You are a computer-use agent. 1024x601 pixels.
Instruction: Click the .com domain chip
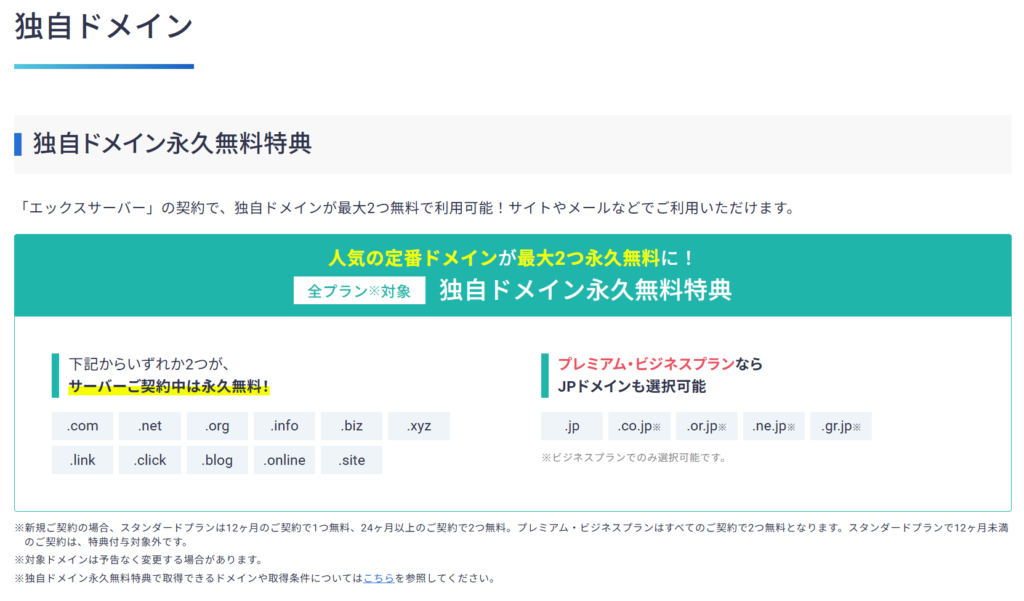[82, 426]
